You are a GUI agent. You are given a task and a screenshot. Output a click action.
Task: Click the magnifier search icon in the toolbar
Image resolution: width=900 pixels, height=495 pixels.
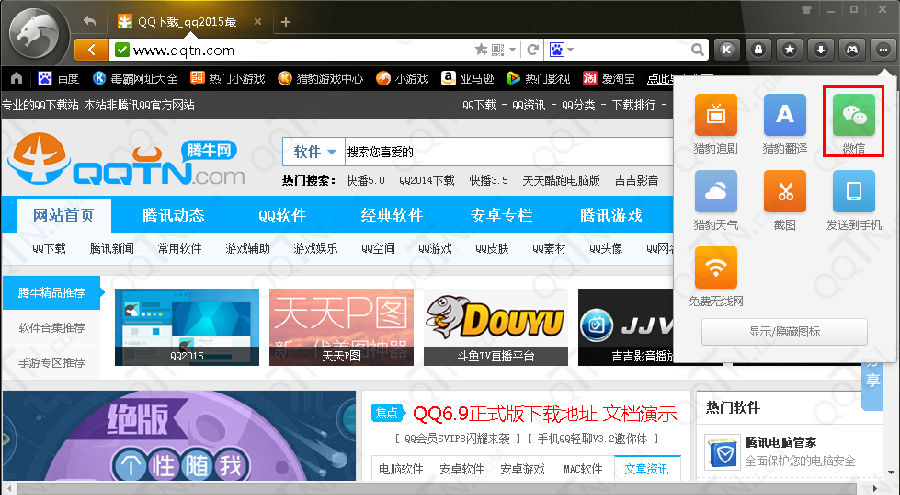click(697, 50)
